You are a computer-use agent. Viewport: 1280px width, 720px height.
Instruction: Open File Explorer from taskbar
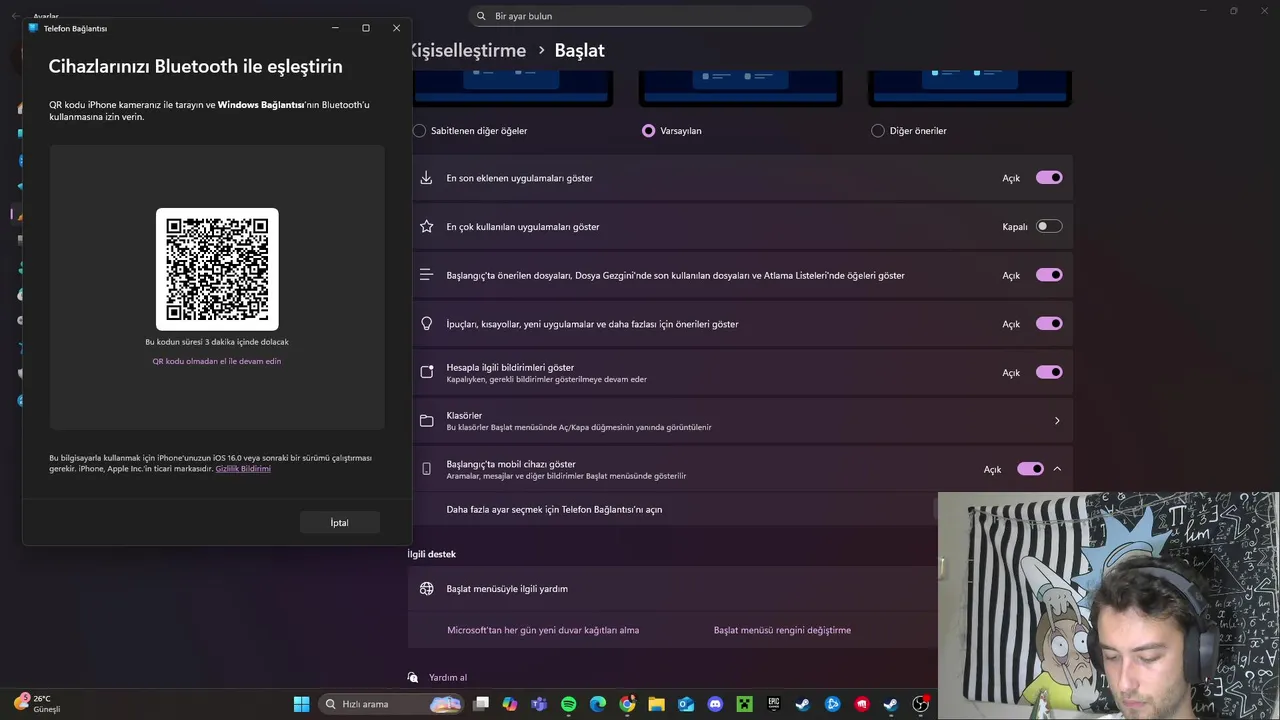pyautogui.click(x=656, y=704)
